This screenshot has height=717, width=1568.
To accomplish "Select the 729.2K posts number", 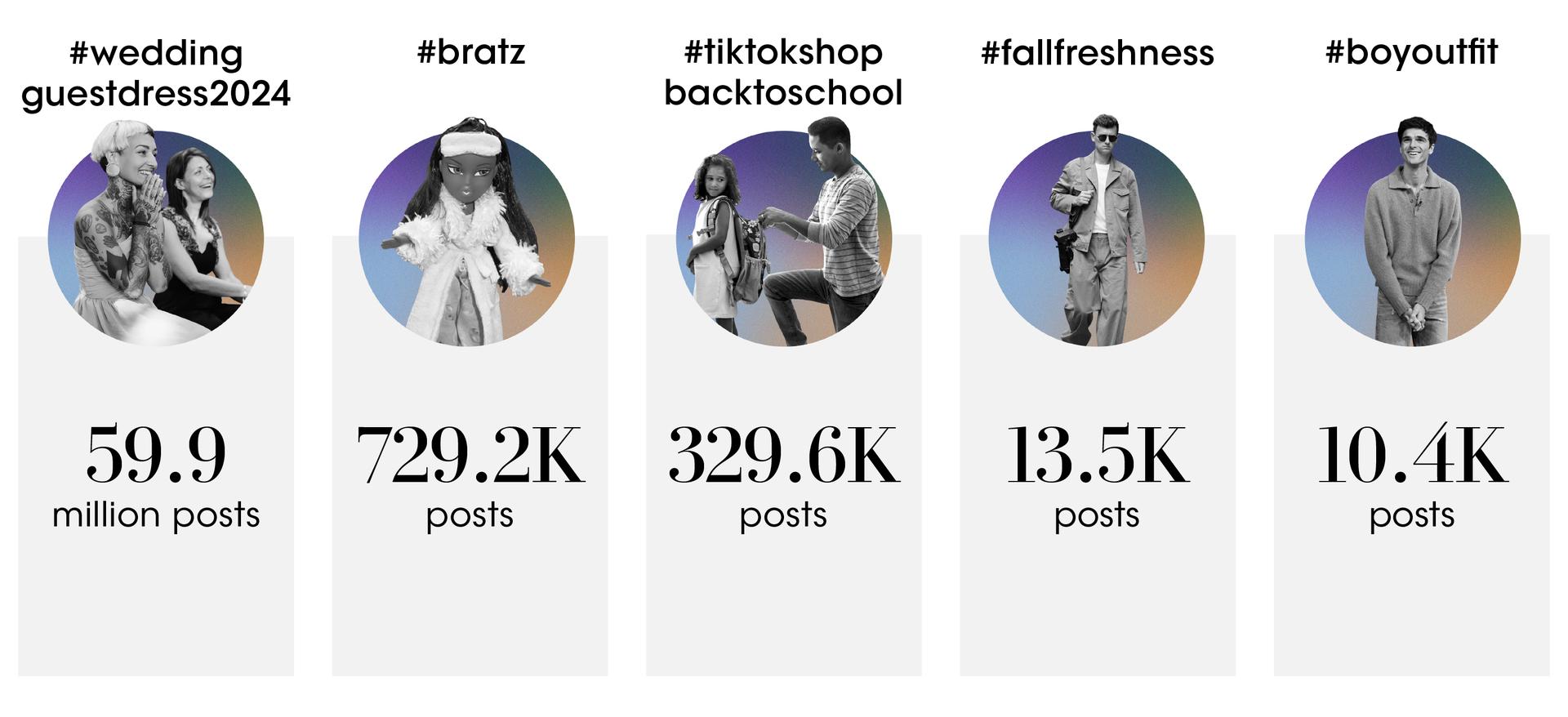I will 470,454.
